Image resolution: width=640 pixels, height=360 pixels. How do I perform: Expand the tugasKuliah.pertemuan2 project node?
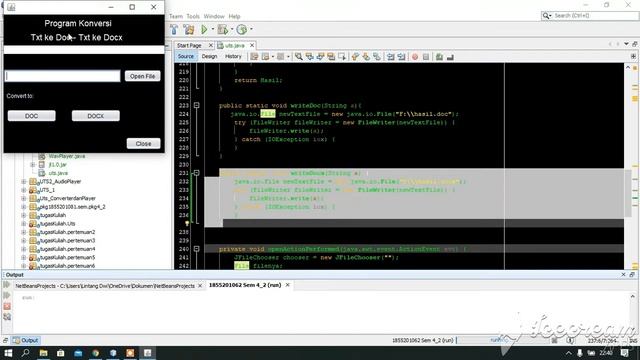(24, 232)
